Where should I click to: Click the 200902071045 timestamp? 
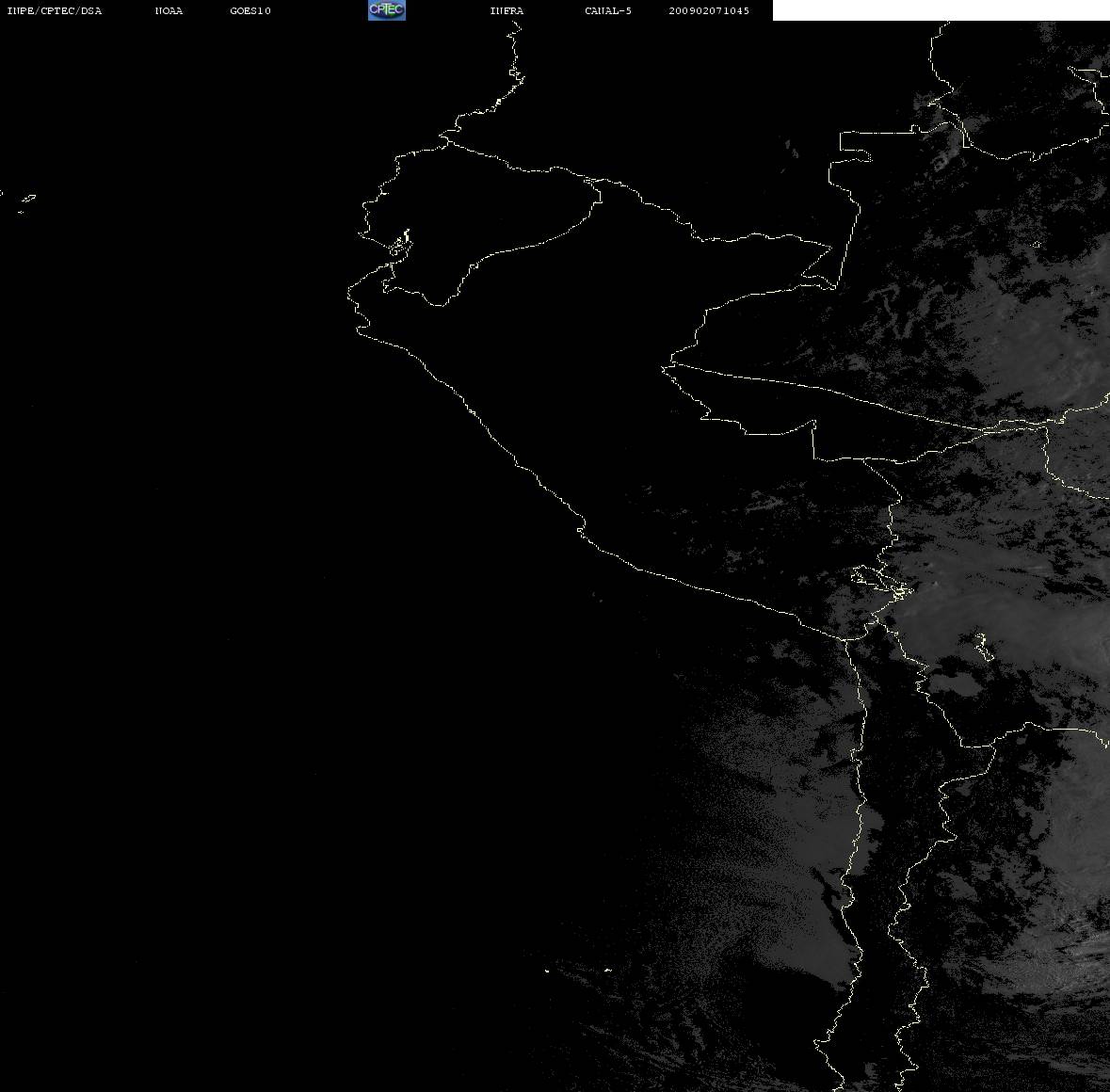709,10
